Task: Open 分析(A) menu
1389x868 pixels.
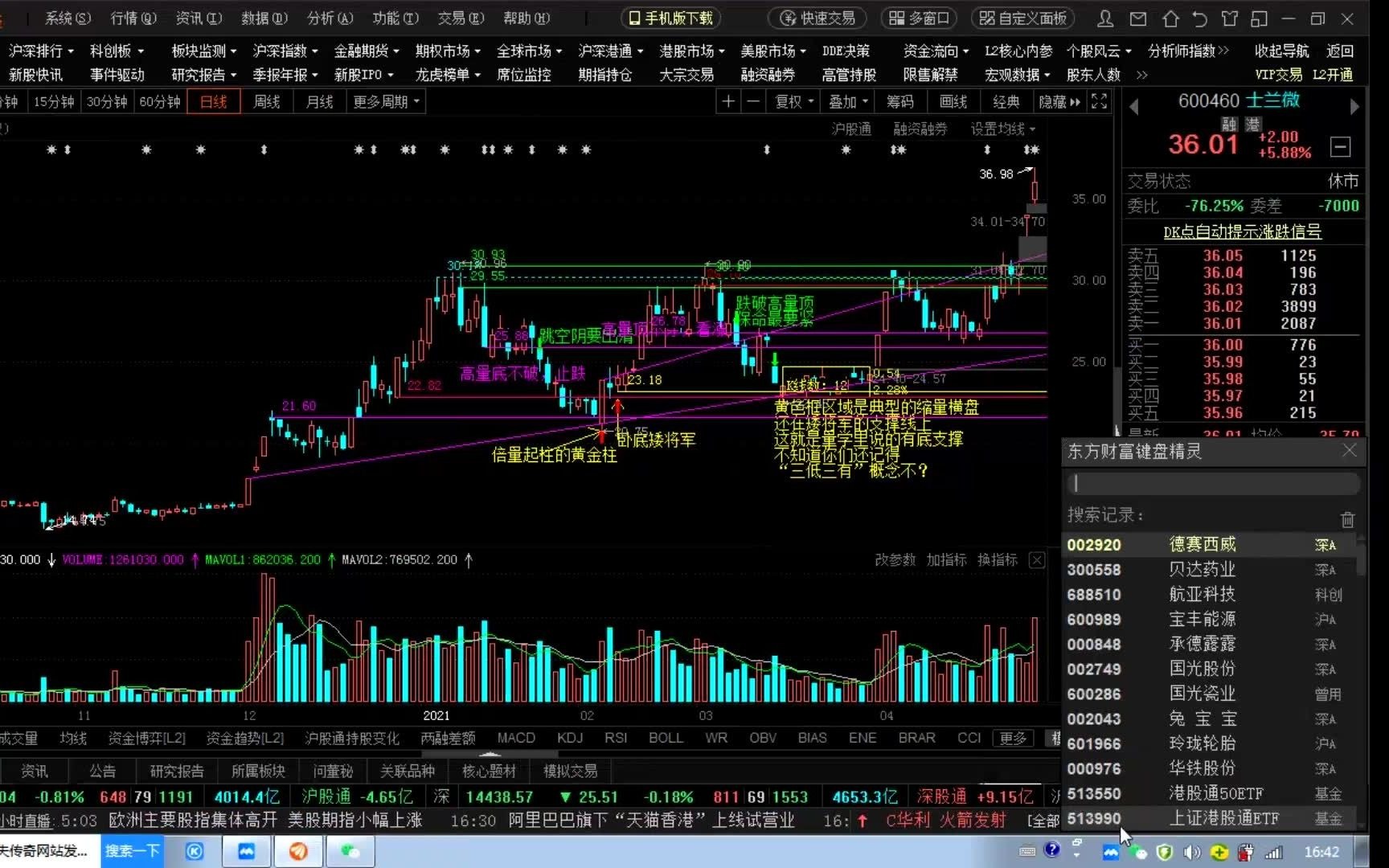Action: coord(330,18)
